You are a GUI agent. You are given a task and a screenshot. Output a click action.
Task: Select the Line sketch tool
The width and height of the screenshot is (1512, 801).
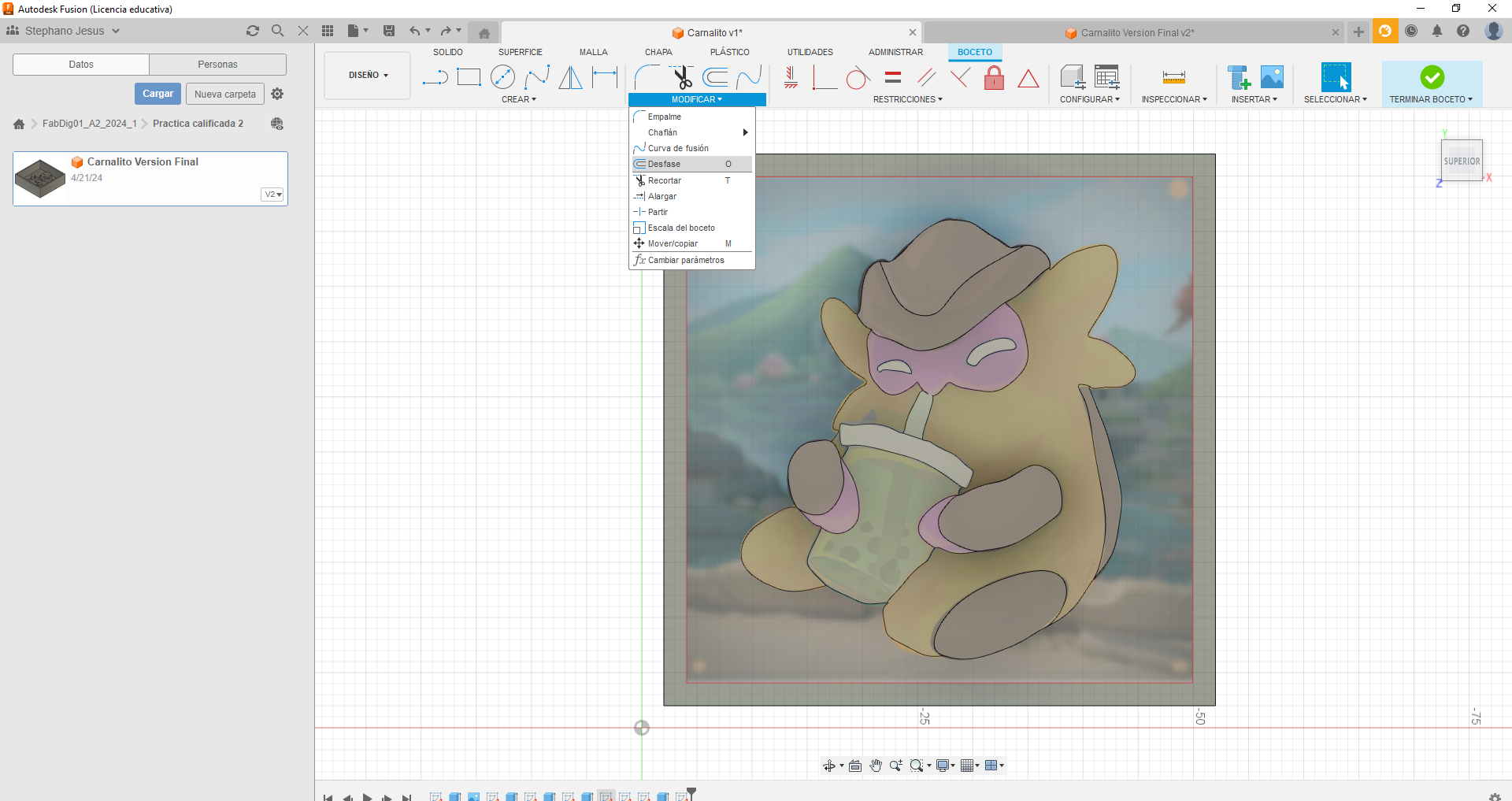435,77
